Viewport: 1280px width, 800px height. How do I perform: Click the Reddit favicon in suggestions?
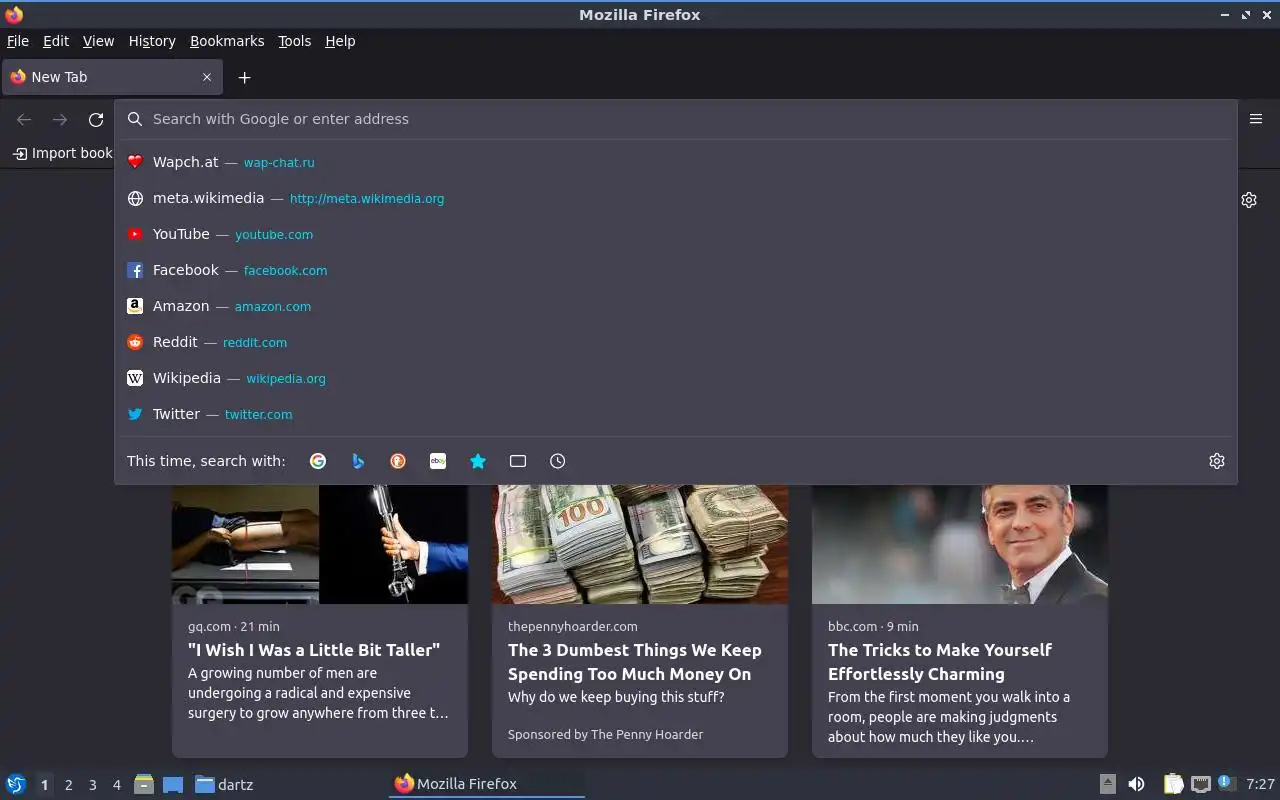[x=135, y=342]
